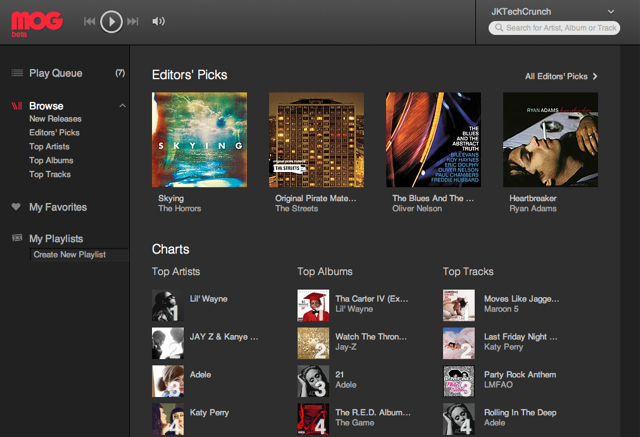Click the Moves Like Jagger track thumbnail
The image size is (640, 437).
point(459,305)
